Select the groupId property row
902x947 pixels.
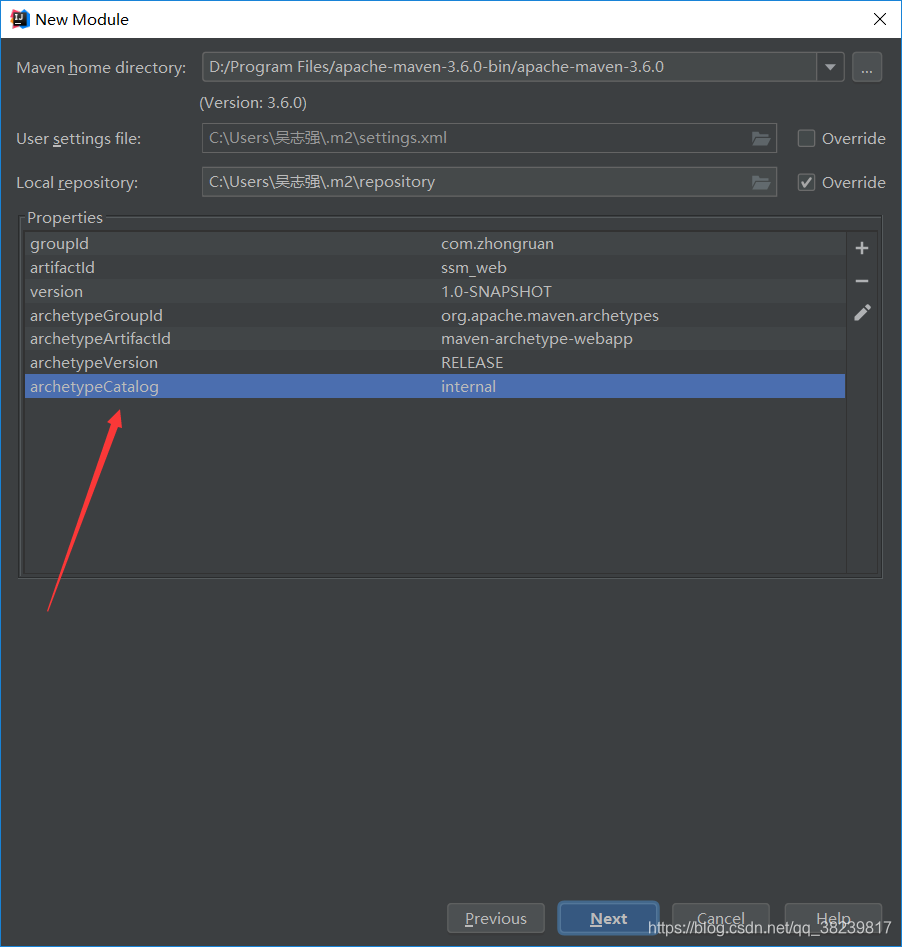[x=435, y=244]
